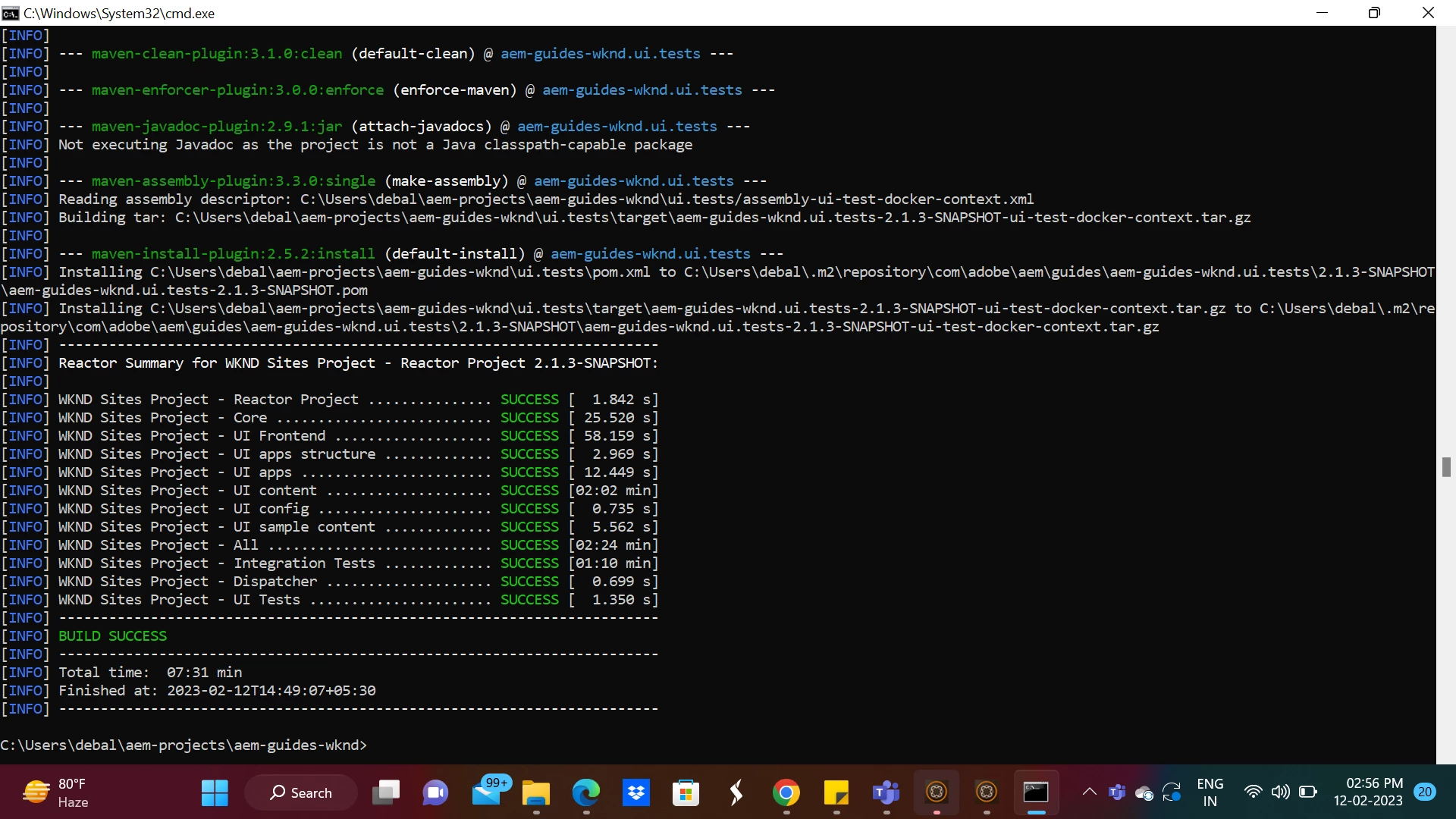
Task: Open Microsoft Teams from taskbar
Action: pyautogui.click(x=886, y=792)
